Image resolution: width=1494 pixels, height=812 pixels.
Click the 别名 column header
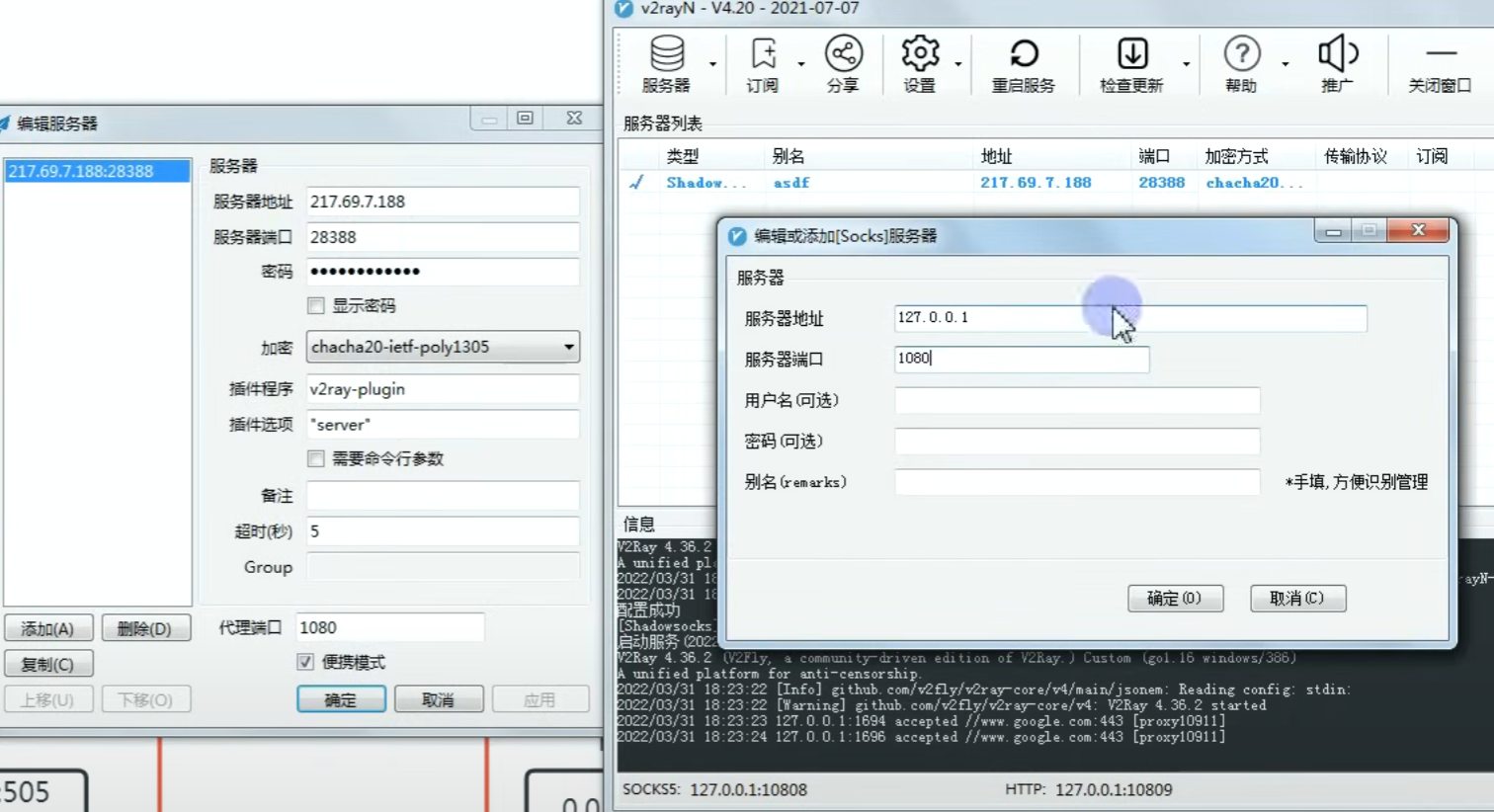[x=788, y=156]
